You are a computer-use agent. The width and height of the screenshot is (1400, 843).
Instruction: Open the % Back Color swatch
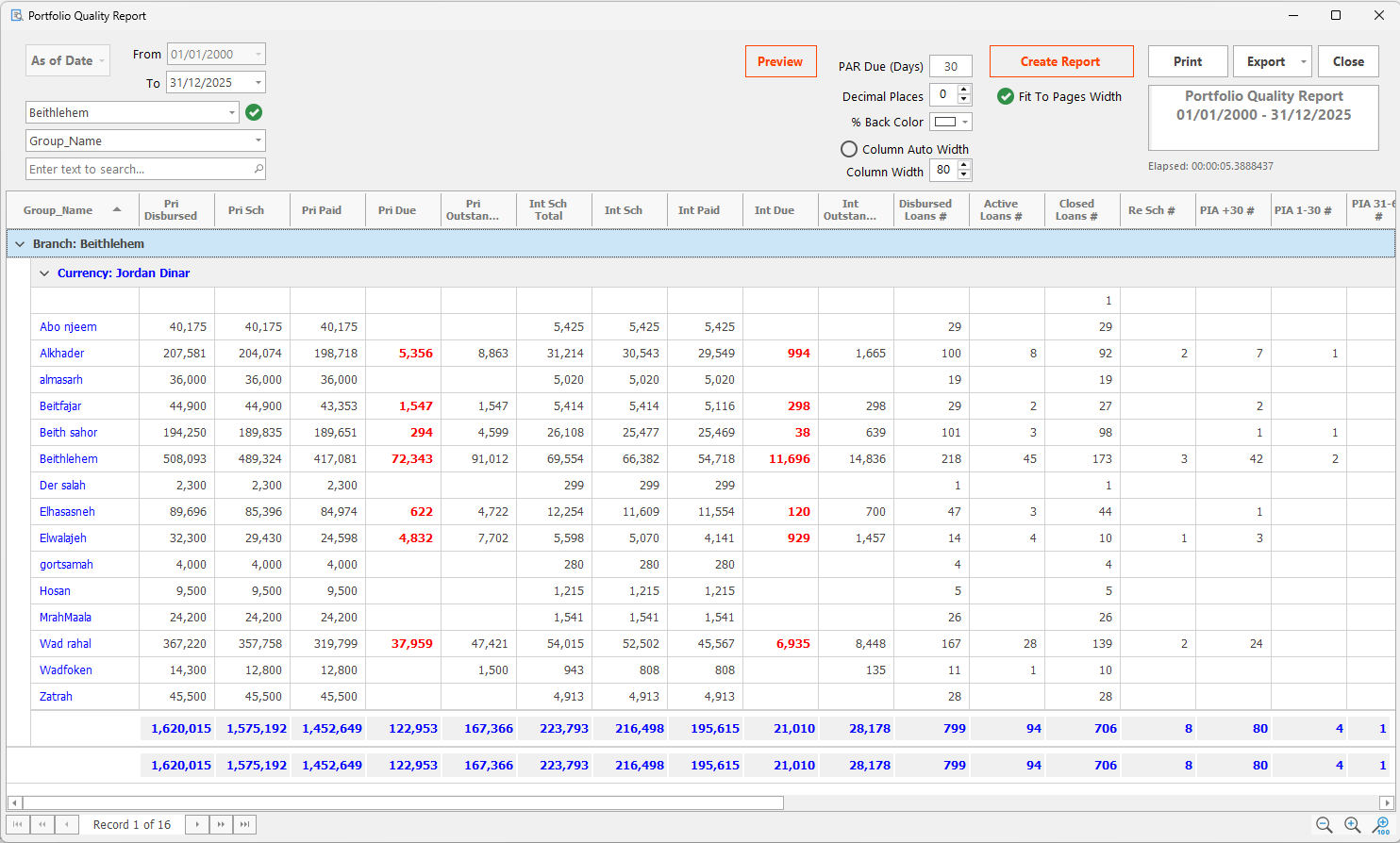(x=951, y=122)
